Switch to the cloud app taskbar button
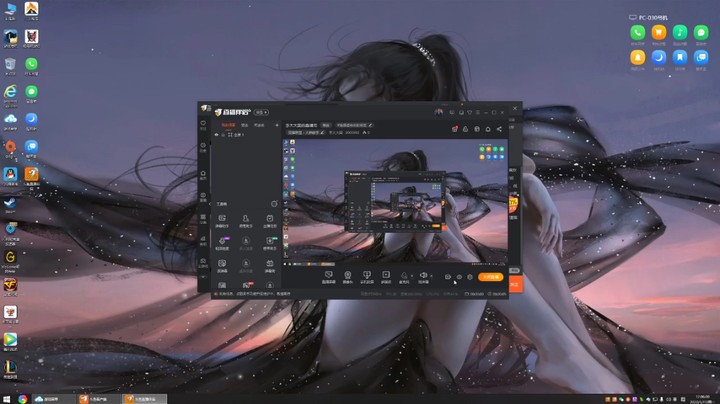The height and width of the screenshot is (404, 720). (53, 399)
